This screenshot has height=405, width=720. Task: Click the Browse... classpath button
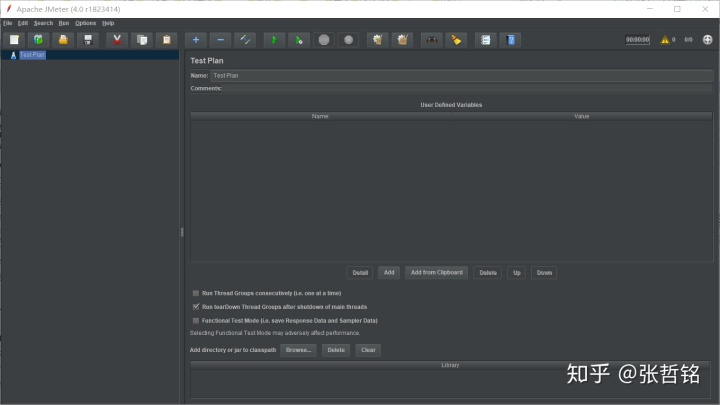pyautogui.click(x=298, y=350)
